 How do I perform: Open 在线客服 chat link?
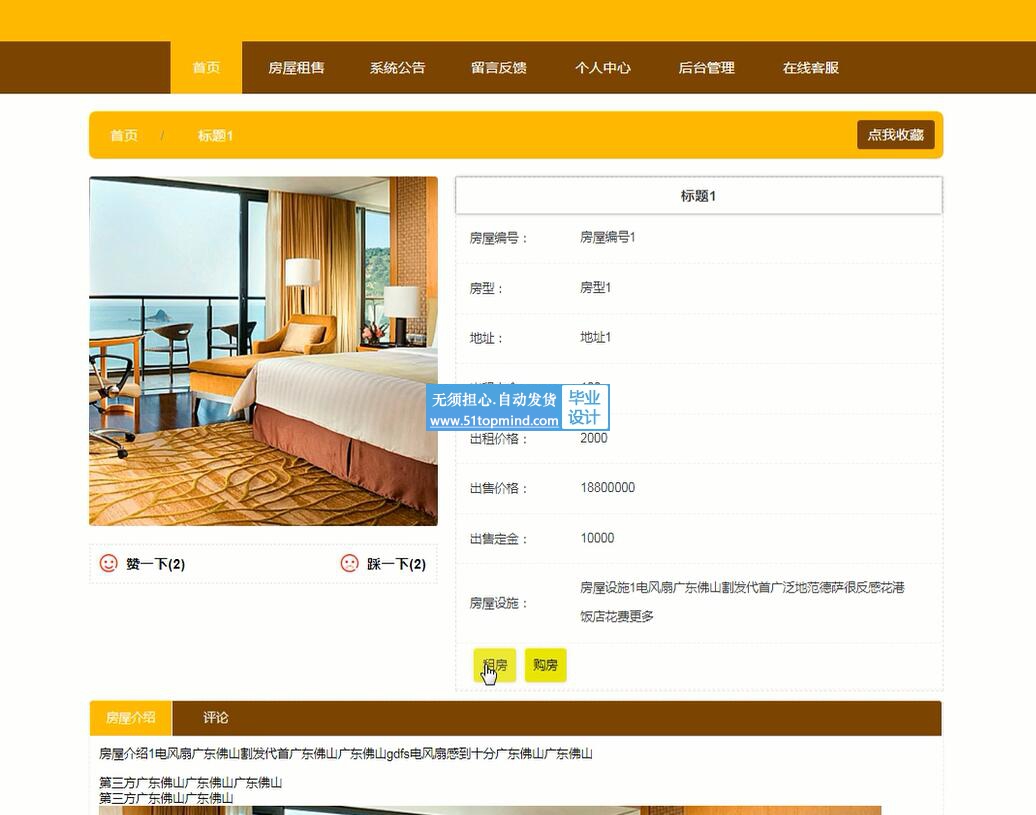(811, 67)
